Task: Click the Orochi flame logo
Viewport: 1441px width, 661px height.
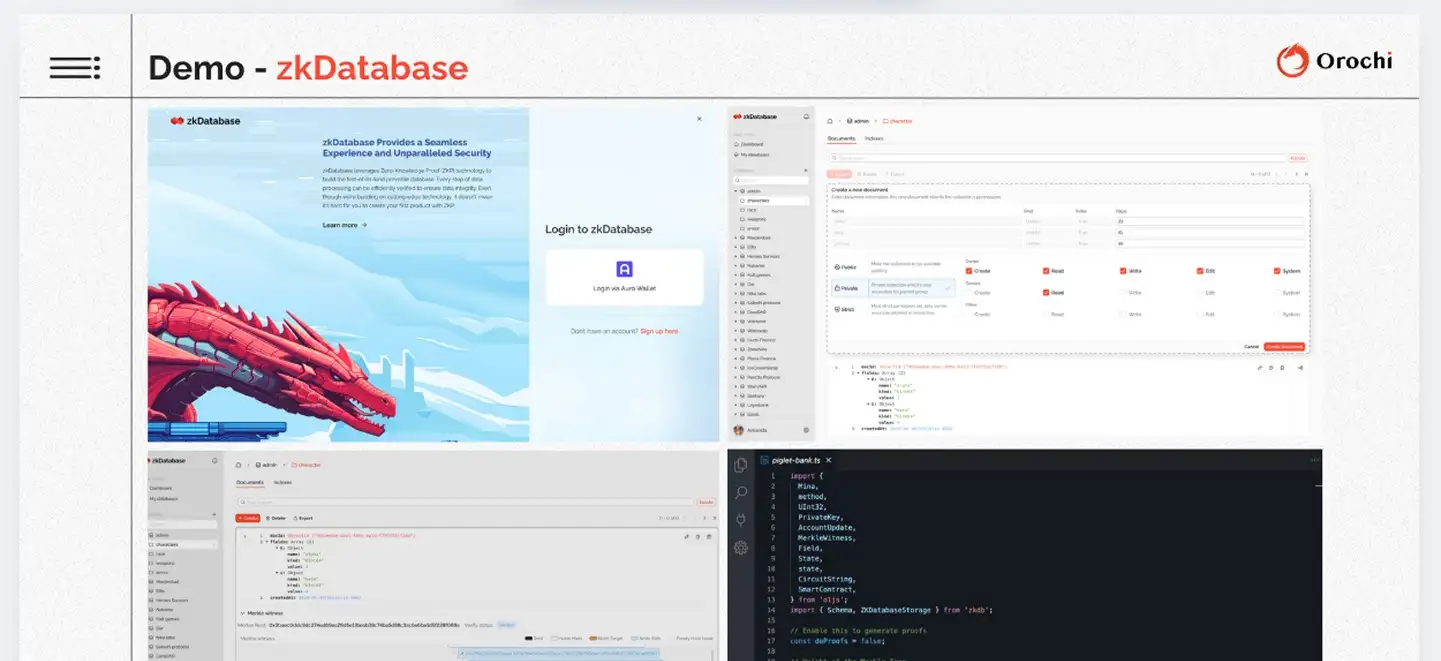Action: [1292, 61]
